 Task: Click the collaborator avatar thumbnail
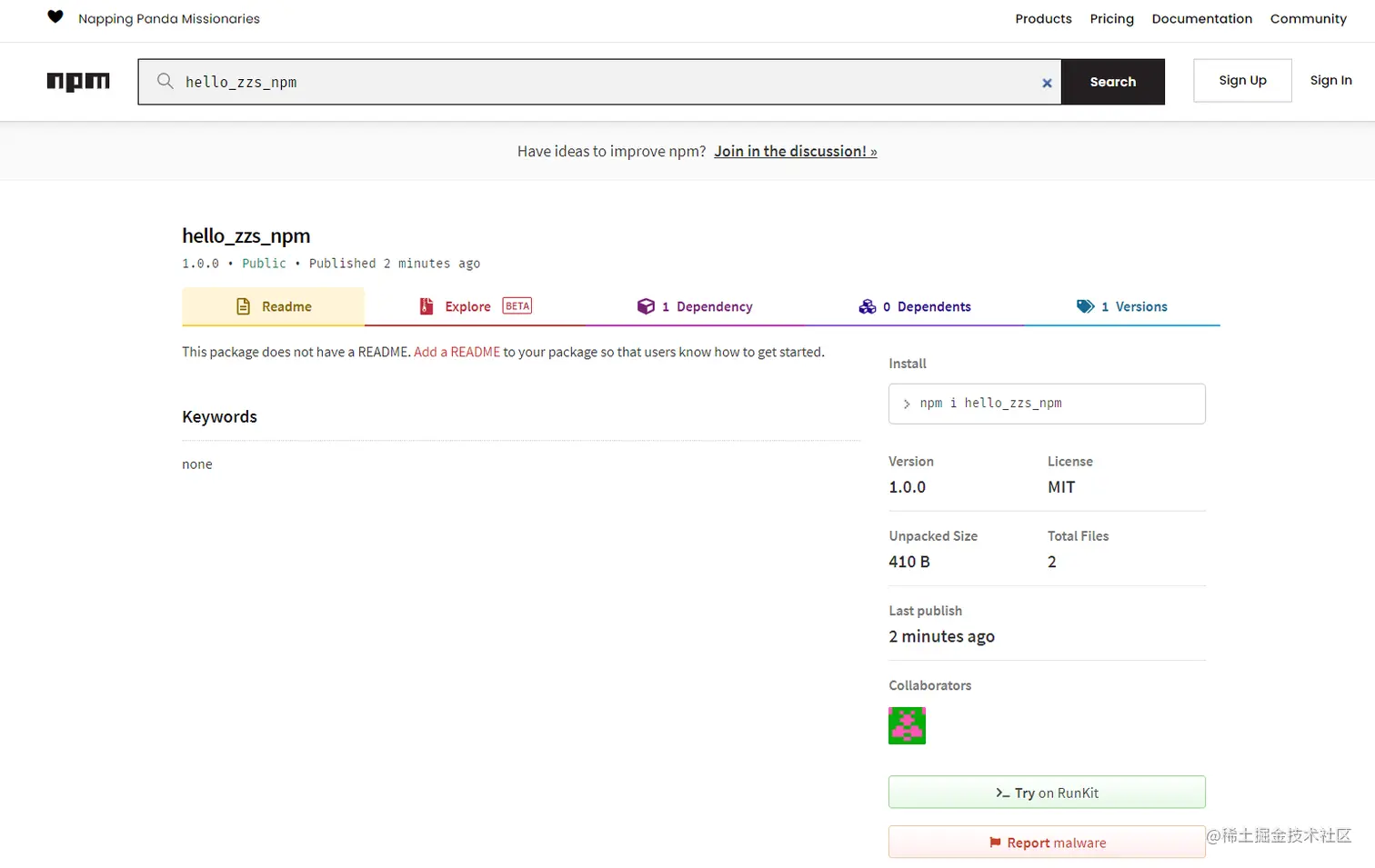point(907,725)
